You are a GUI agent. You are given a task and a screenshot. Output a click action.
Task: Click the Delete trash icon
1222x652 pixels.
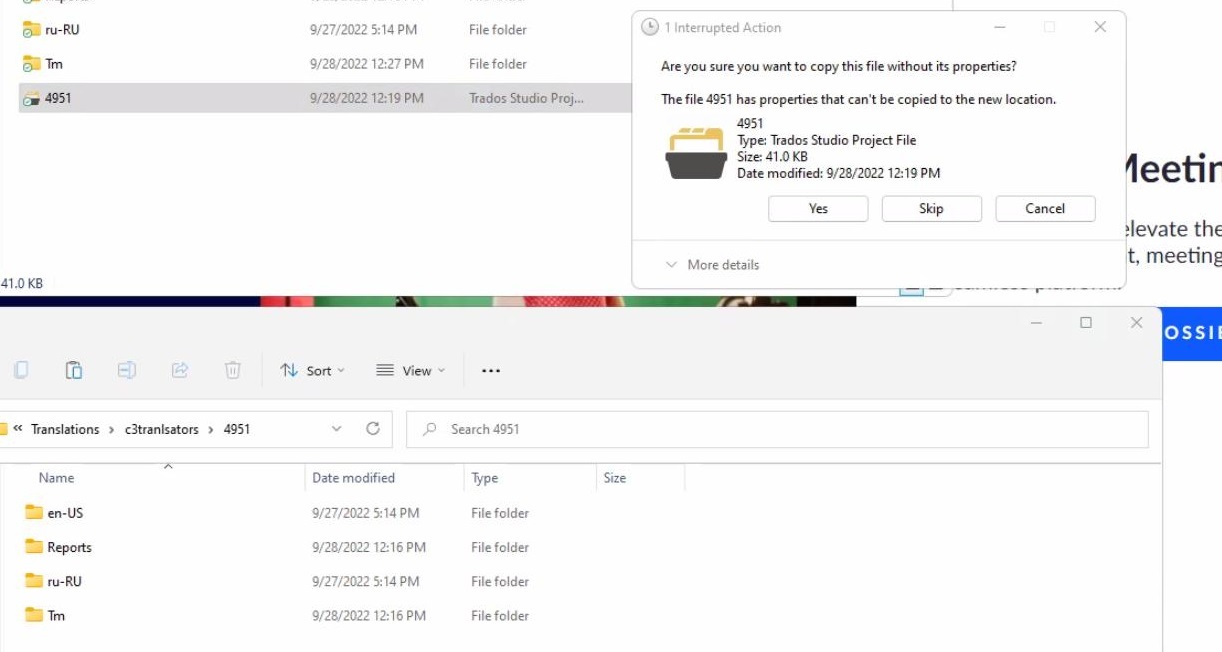233,370
